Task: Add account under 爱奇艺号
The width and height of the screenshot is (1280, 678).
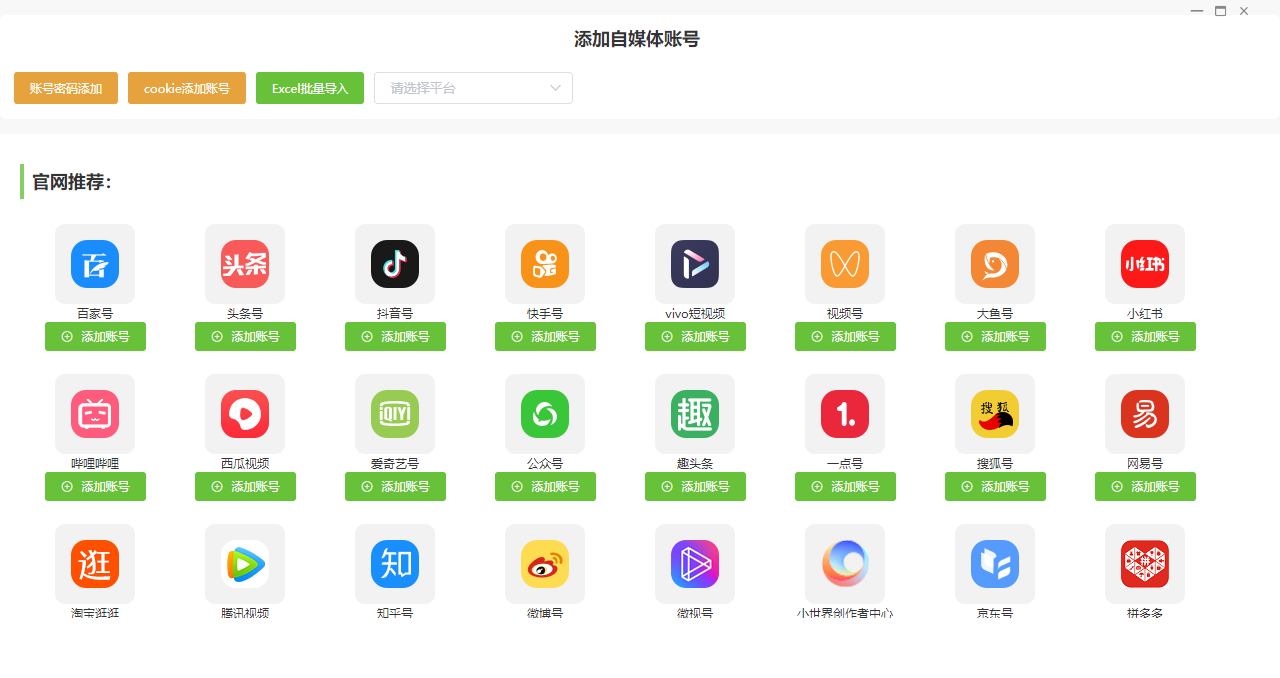Action: [x=395, y=487]
